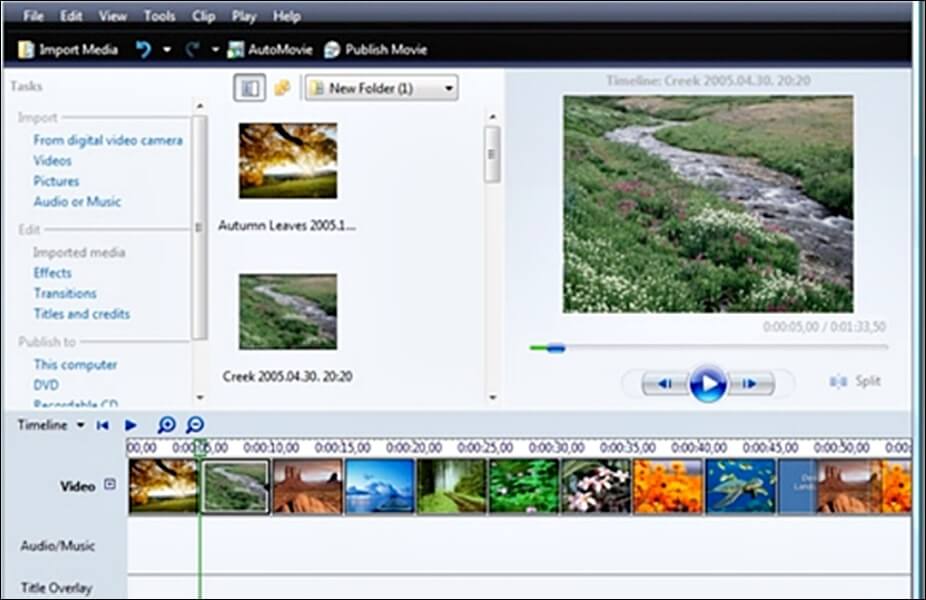Open Titles and credits
Image resolution: width=926 pixels, height=600 pixels.
[x=81, y=314]
